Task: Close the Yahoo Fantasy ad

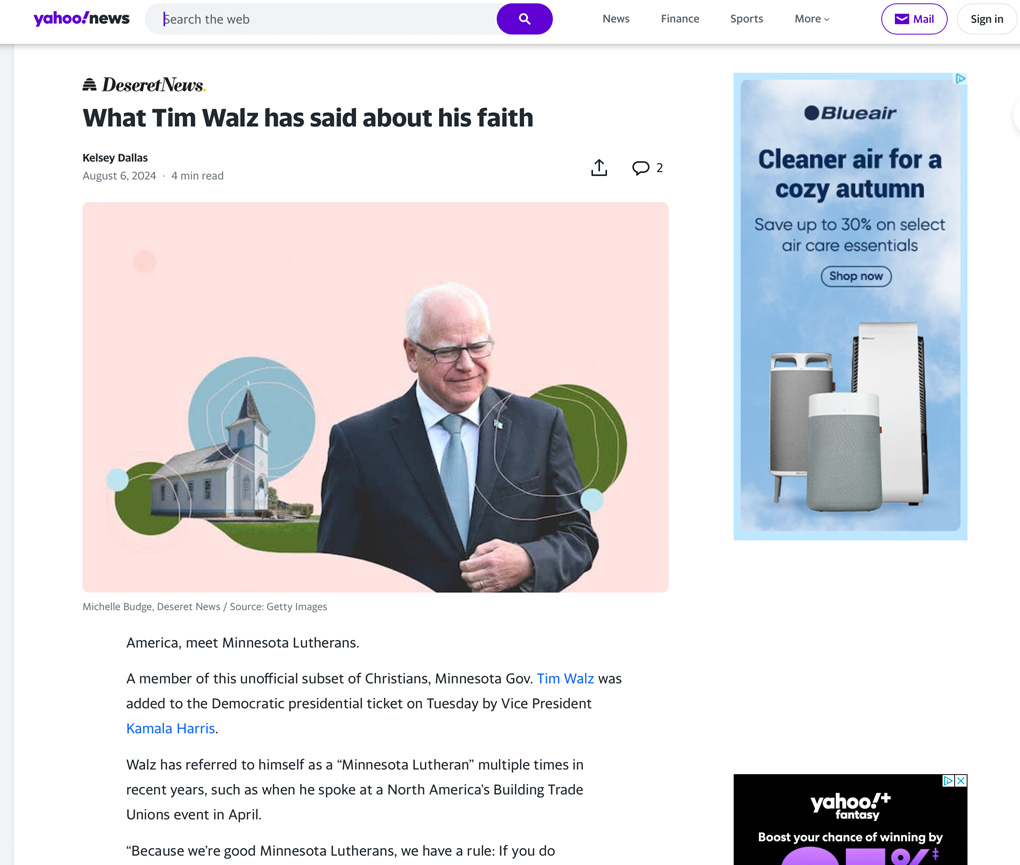Action: click(x=961, y=780)
